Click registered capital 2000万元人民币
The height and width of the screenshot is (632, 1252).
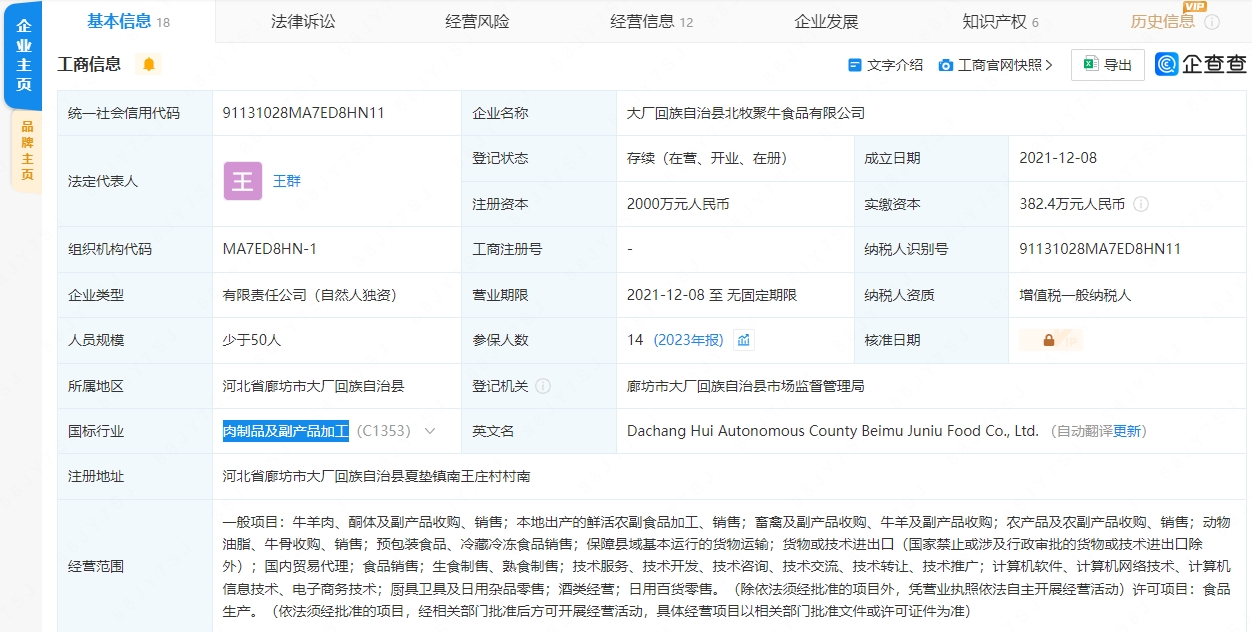tap(678, 204)
